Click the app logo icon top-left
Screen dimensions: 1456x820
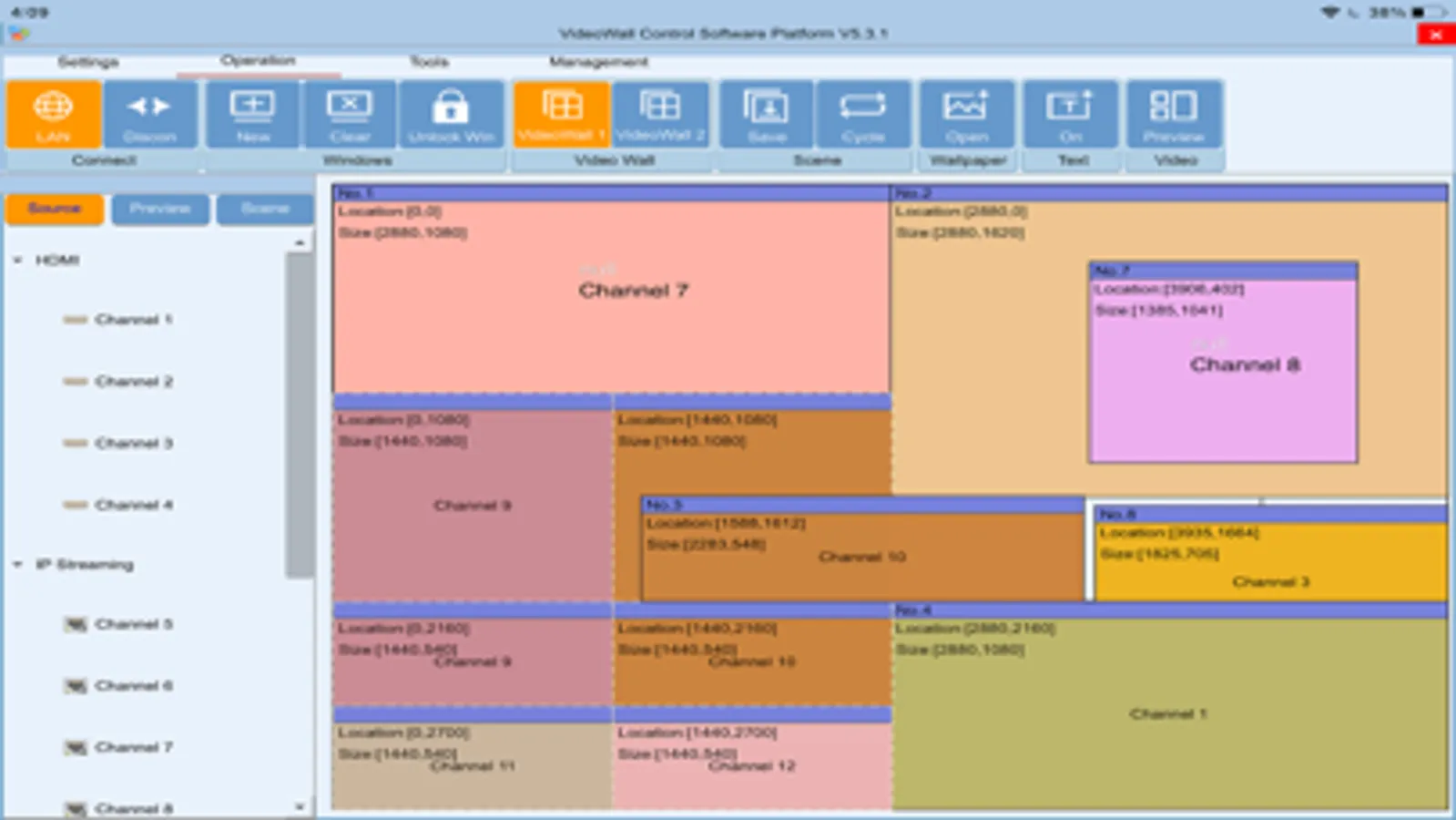pyautogui.click(x=18, y=35)
